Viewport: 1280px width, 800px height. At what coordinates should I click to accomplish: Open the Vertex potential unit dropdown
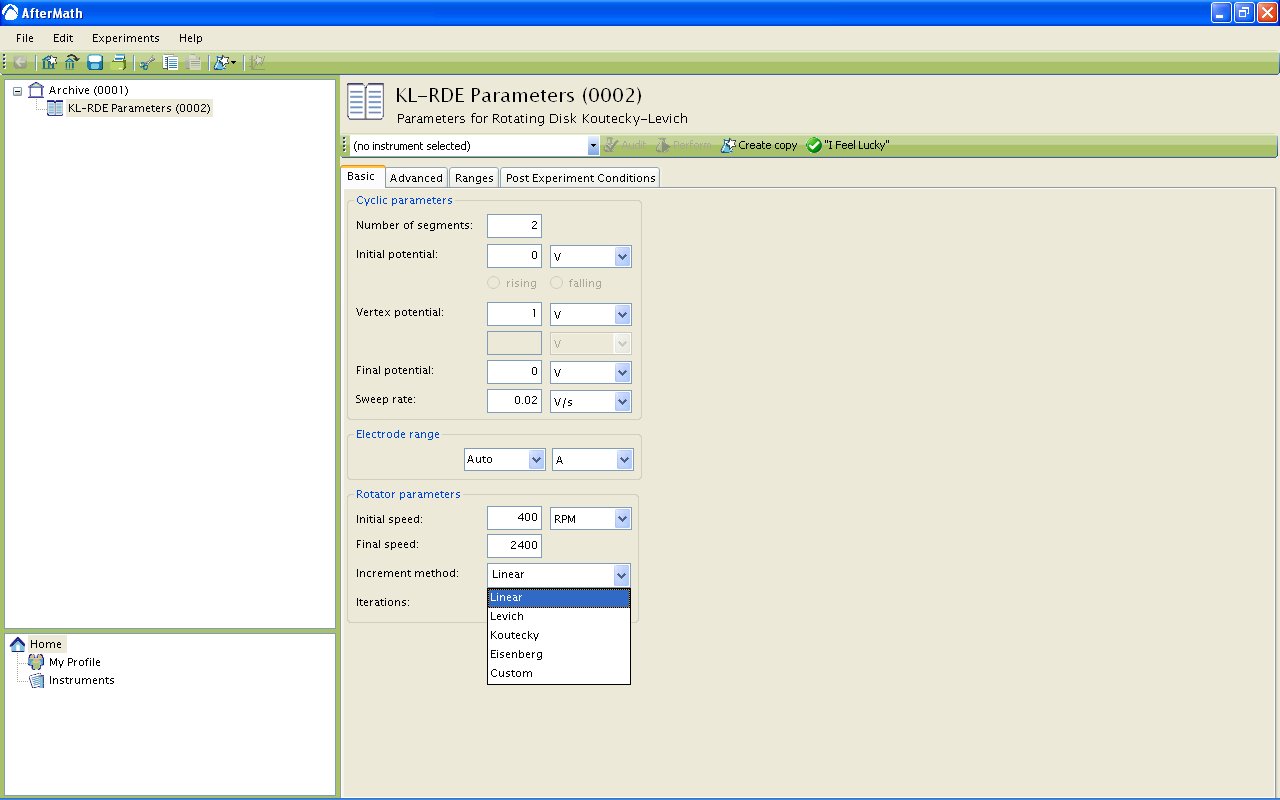(x=622, y=314)
